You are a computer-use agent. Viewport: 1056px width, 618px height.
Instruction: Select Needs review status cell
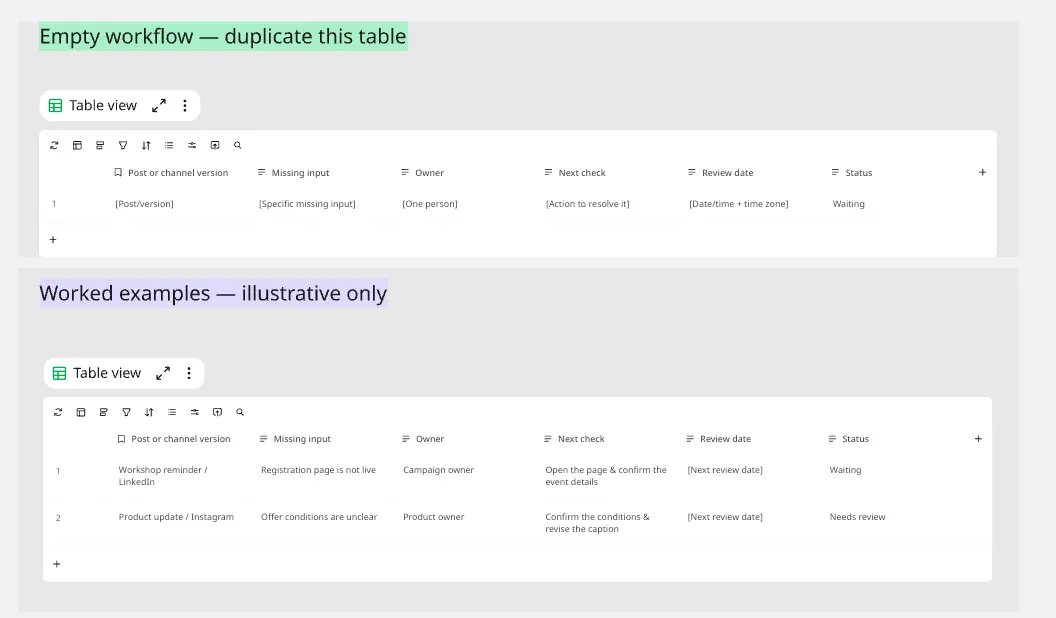click(857, 517)
